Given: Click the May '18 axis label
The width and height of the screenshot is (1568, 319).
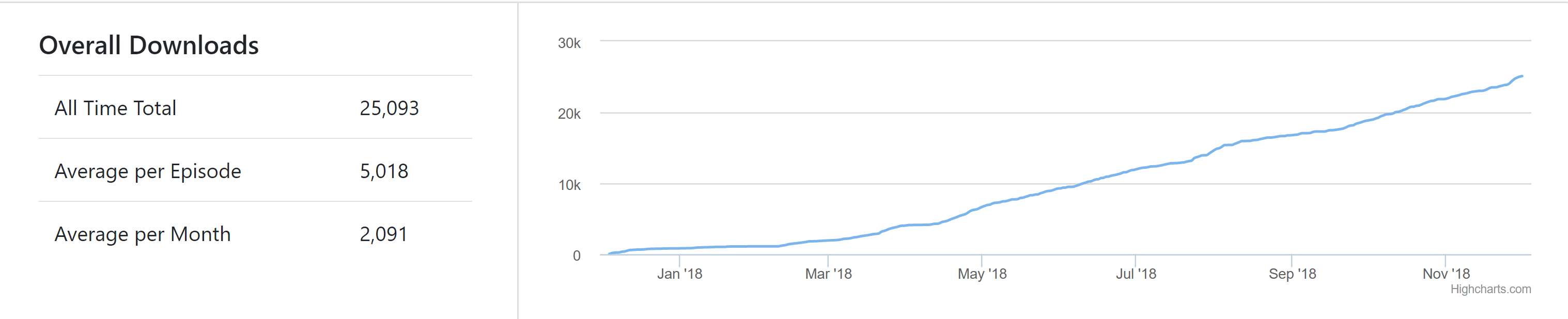Looking at the screenshot, I should click(x=982, y=274).
